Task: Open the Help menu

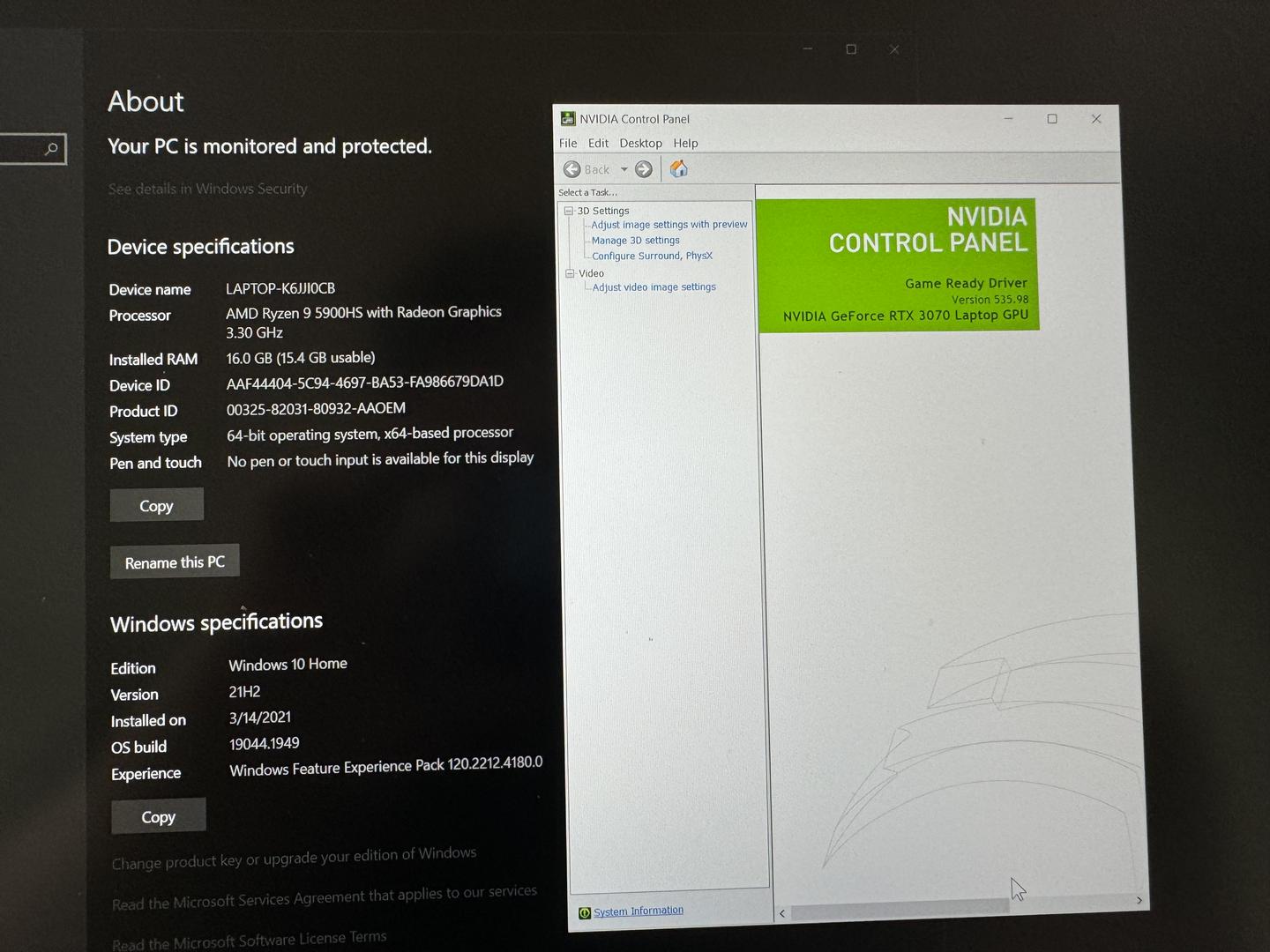Action: pyautogui.click(x=685, y=143)
